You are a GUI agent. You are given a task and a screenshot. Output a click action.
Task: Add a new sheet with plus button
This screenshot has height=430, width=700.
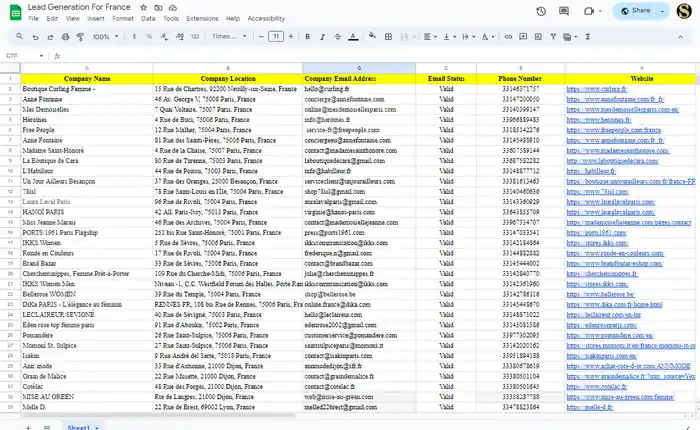point(28,427)
